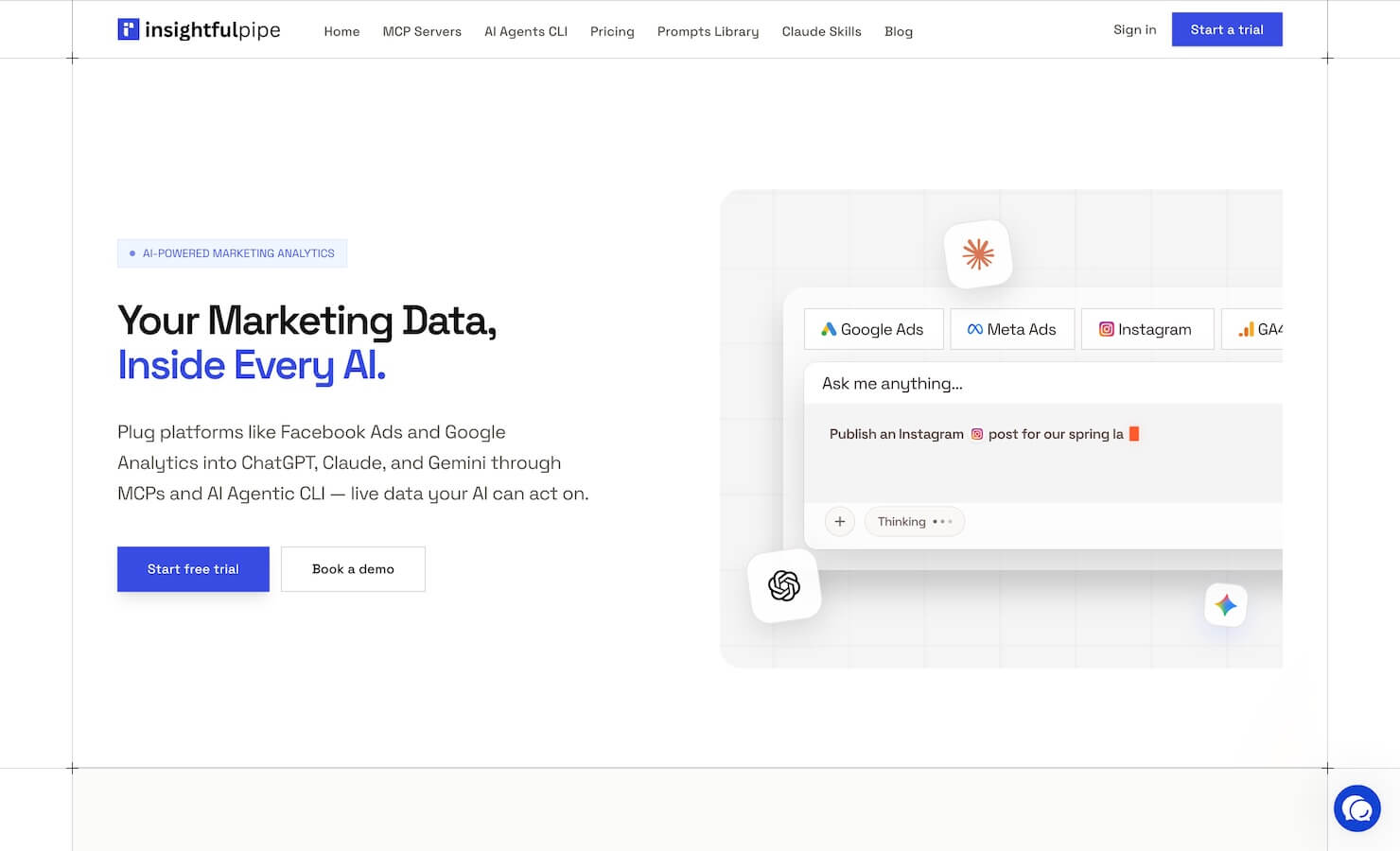Open the chat support bubble

(x=1357, y=808)
